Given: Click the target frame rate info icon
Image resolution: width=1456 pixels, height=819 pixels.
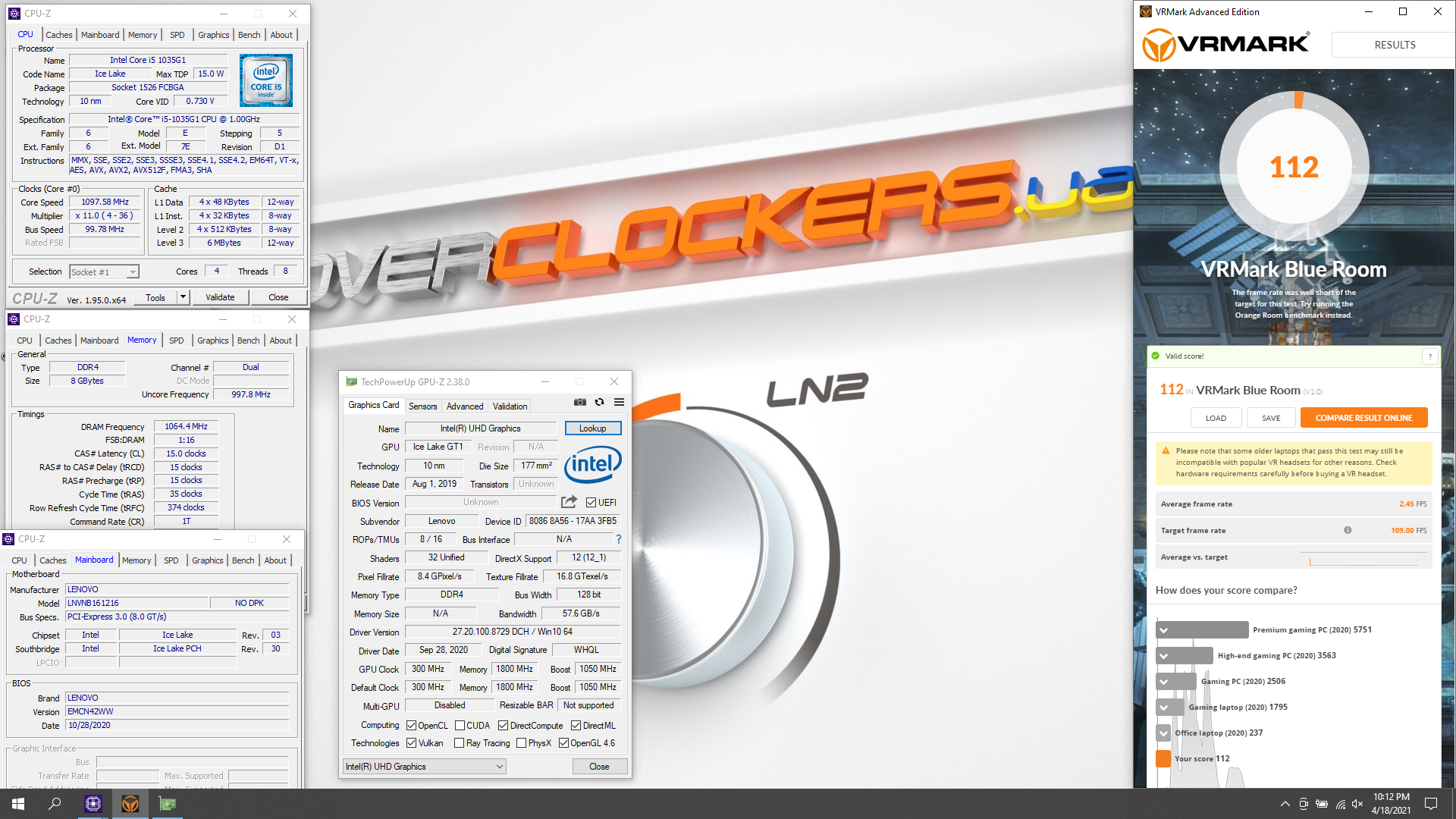Looking at the screenshot, I should [1348, 530].
